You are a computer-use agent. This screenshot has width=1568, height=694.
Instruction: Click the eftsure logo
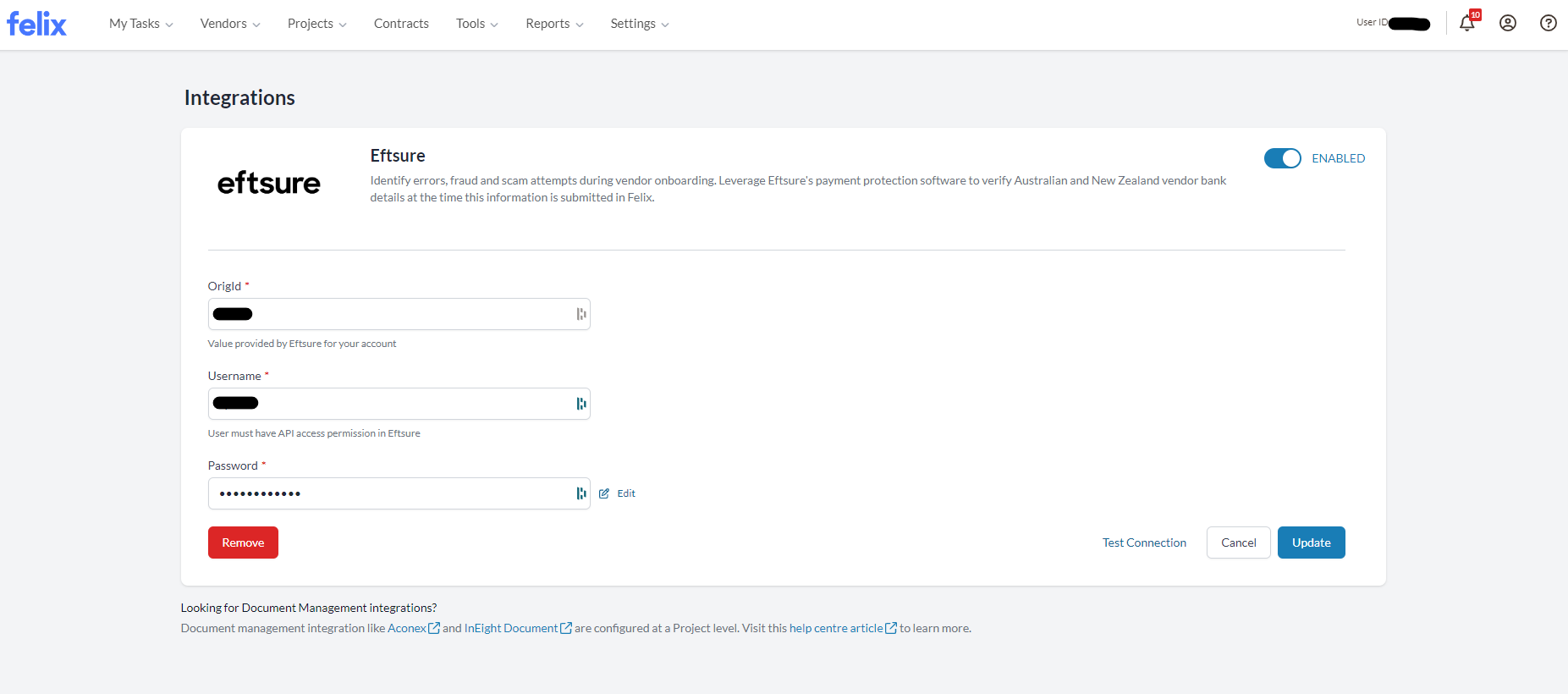tap(269, 183)
